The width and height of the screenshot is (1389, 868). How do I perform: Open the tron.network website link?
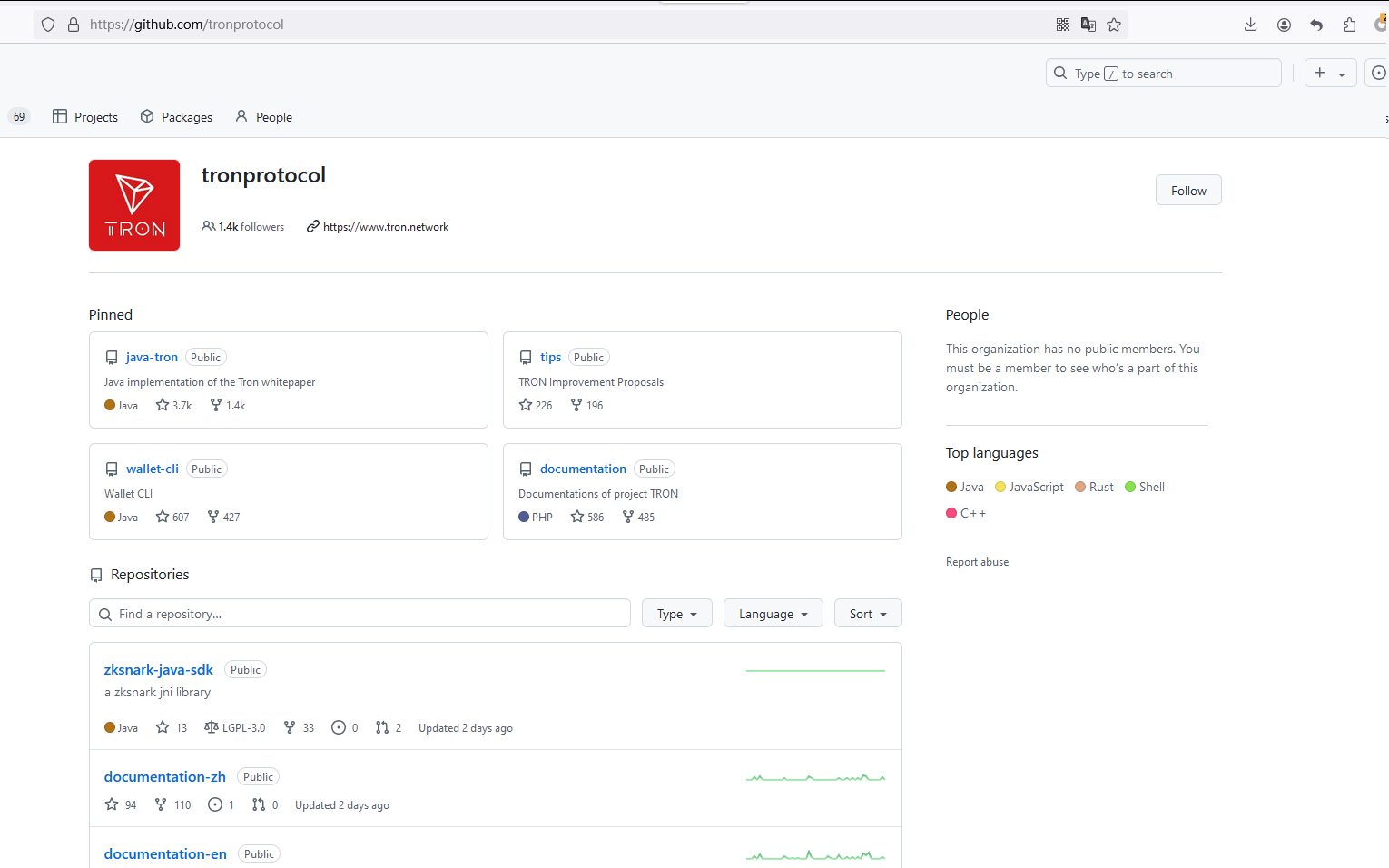coord(385,227)
